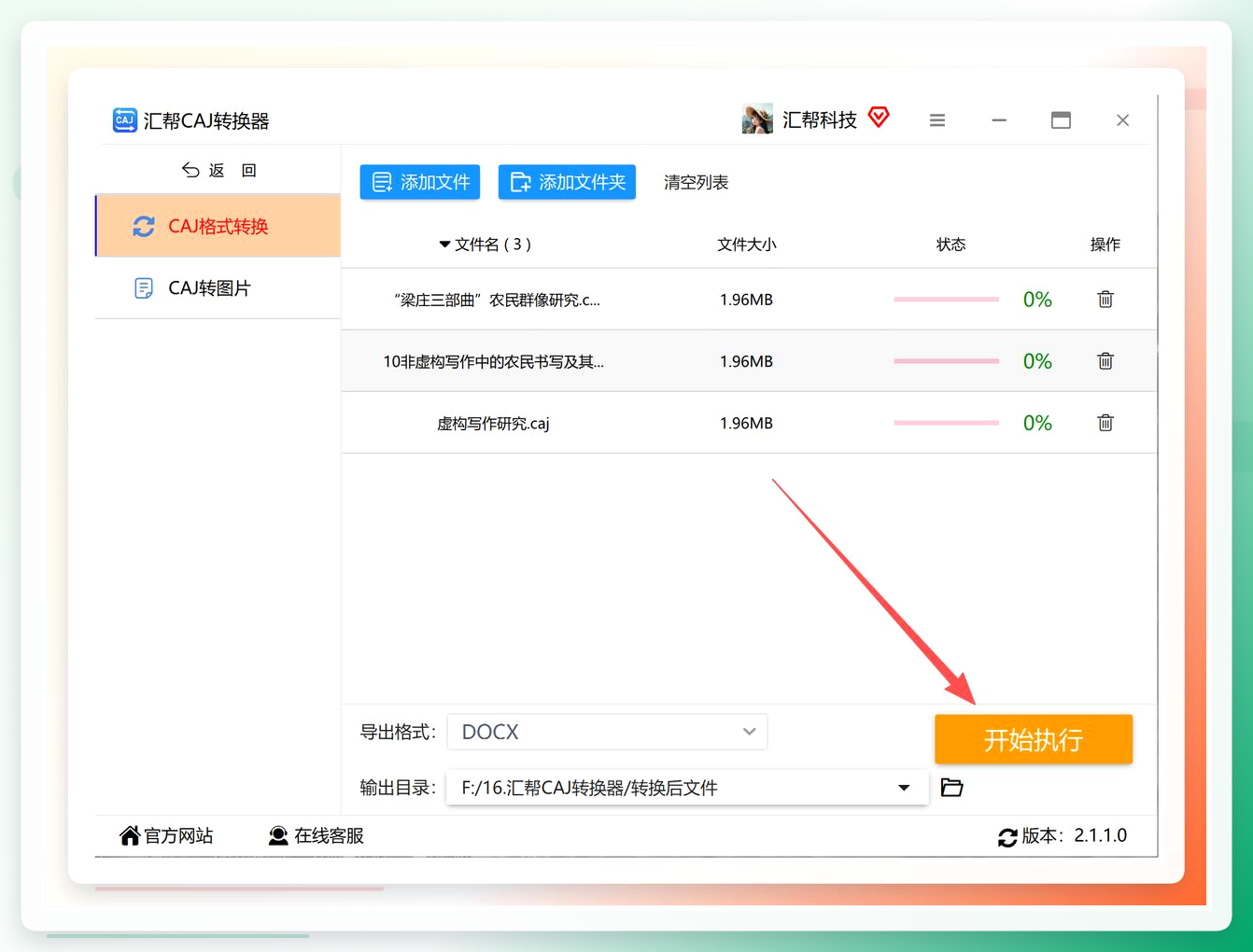Click the 返回 back arrow icon
This screenshot has width=1253, height=952.
(190, 170)
